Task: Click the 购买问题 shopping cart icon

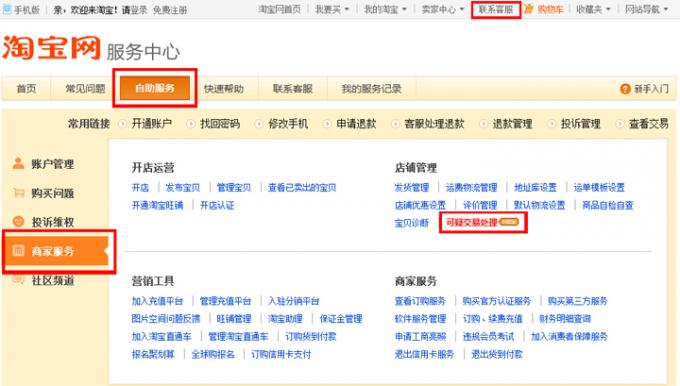Action: 18,193
